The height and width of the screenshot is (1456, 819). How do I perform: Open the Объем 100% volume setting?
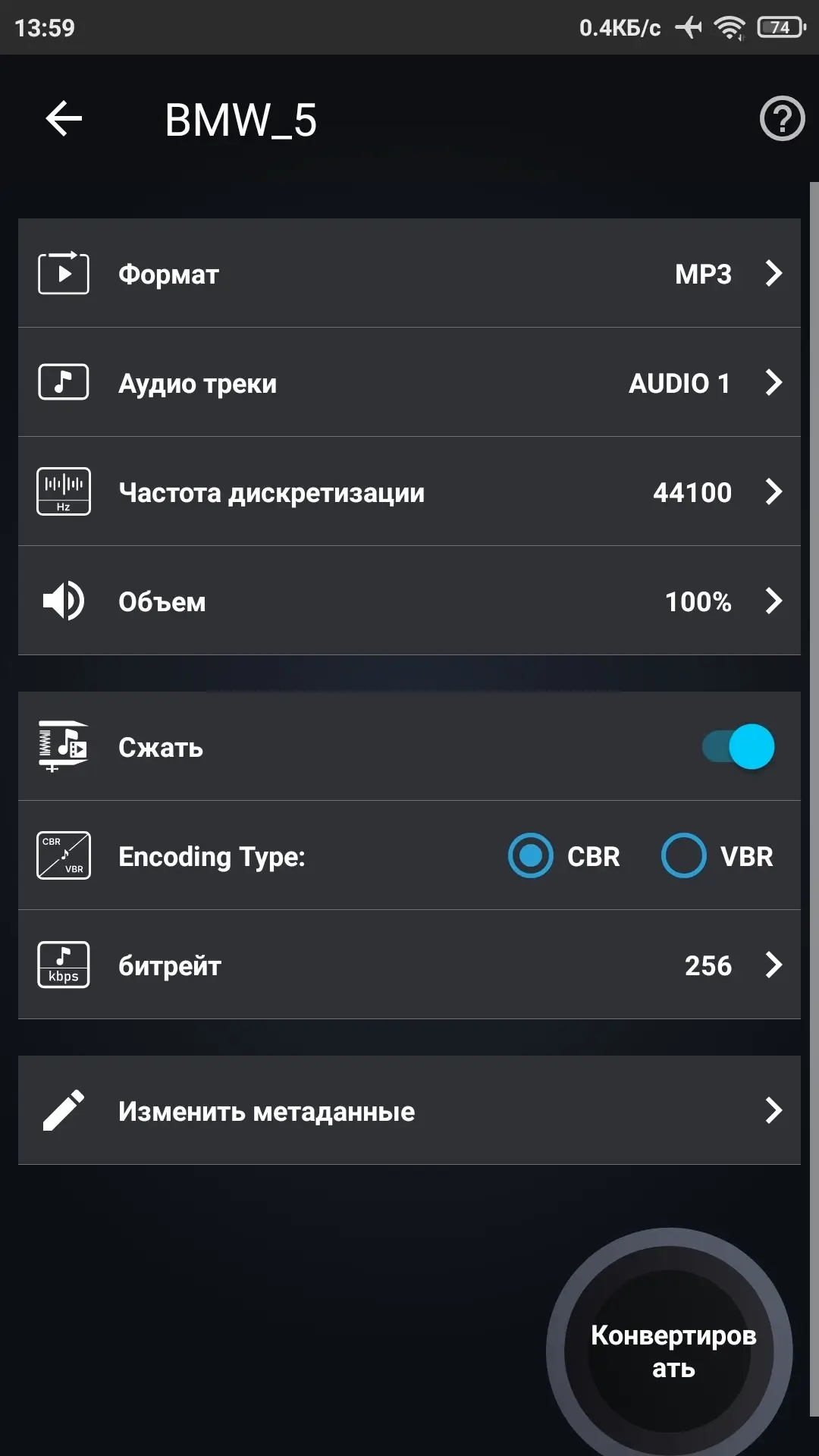point(698,601)
